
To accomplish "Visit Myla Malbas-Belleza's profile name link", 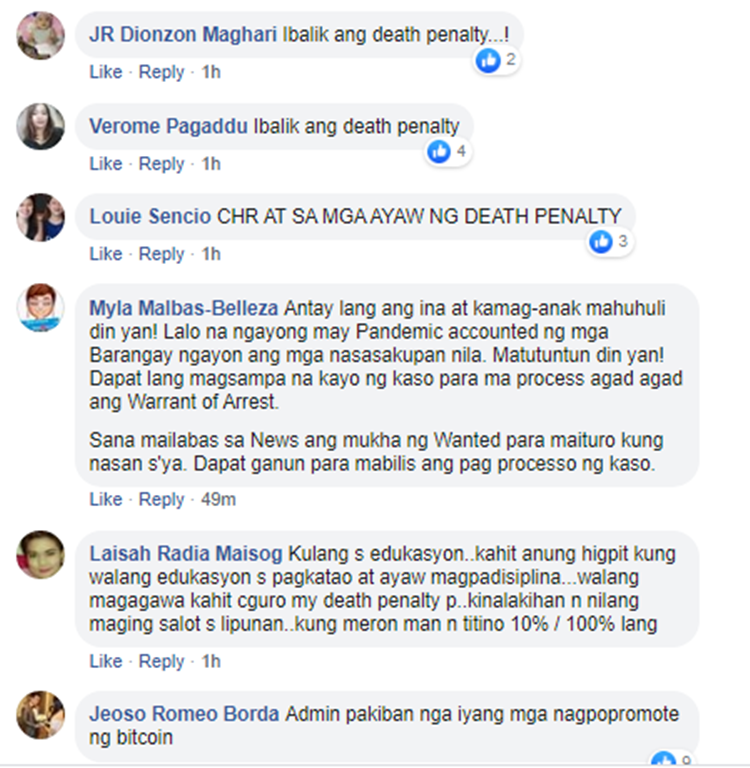I will point(184,308).
